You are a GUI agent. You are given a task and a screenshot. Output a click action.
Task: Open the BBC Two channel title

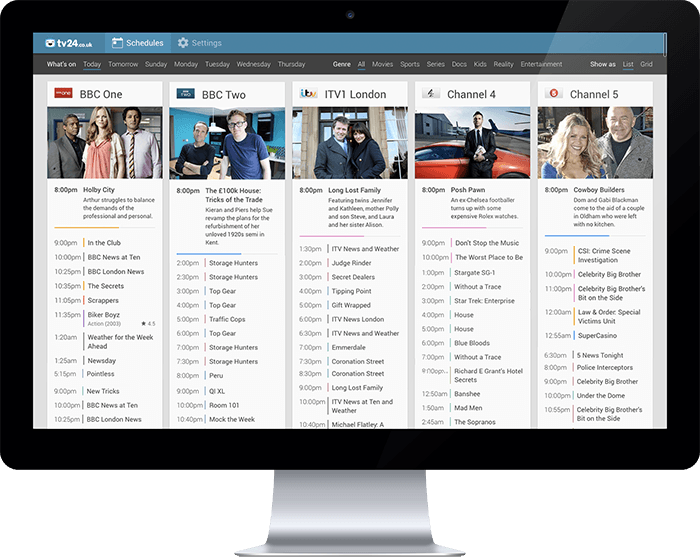224,95
